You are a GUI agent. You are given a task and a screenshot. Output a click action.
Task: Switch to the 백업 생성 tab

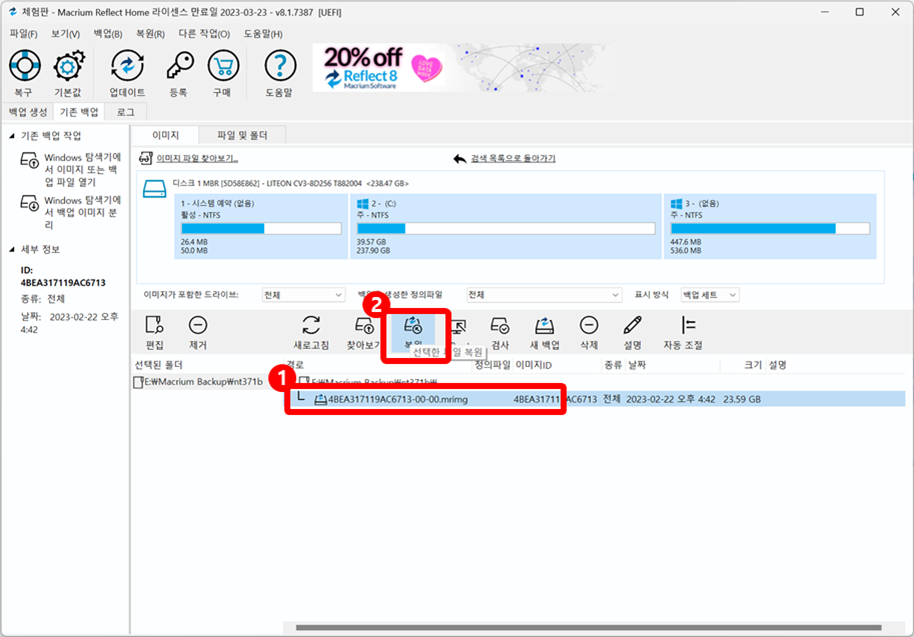click(x=28, y=112)
